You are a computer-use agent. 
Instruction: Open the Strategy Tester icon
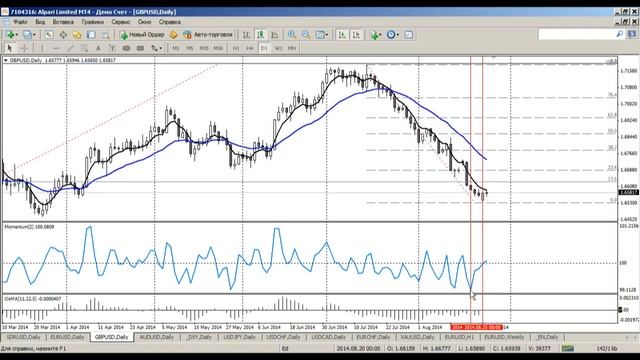click(x=105, y=35)
